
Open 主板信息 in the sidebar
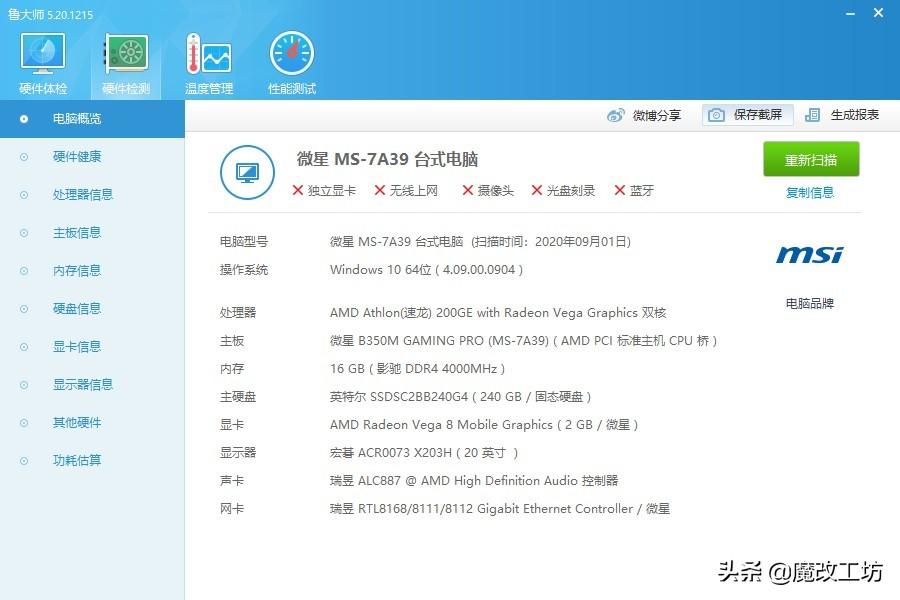tap(92, 233)
